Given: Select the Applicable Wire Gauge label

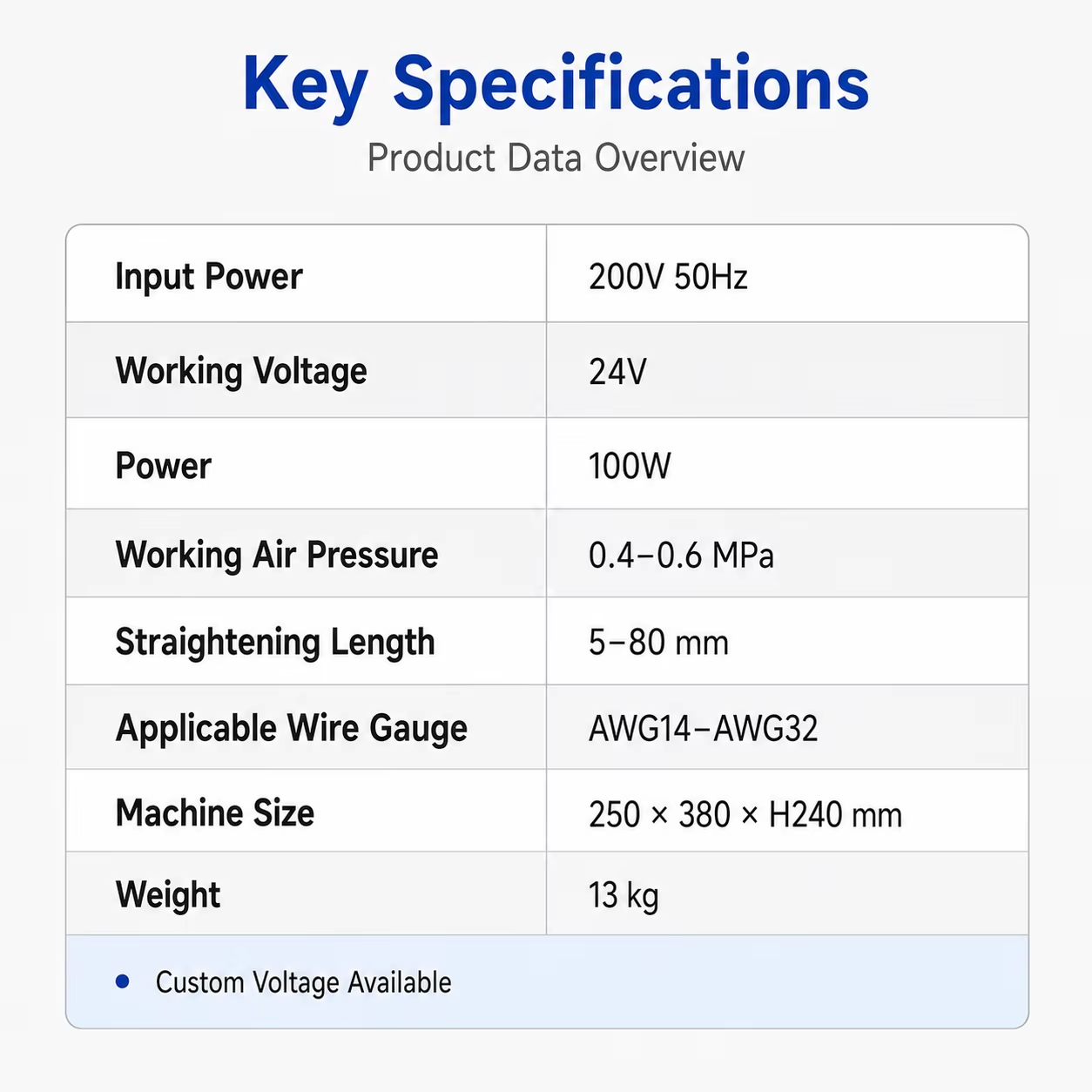Looking at the screenshot, I should coord(292,729).
